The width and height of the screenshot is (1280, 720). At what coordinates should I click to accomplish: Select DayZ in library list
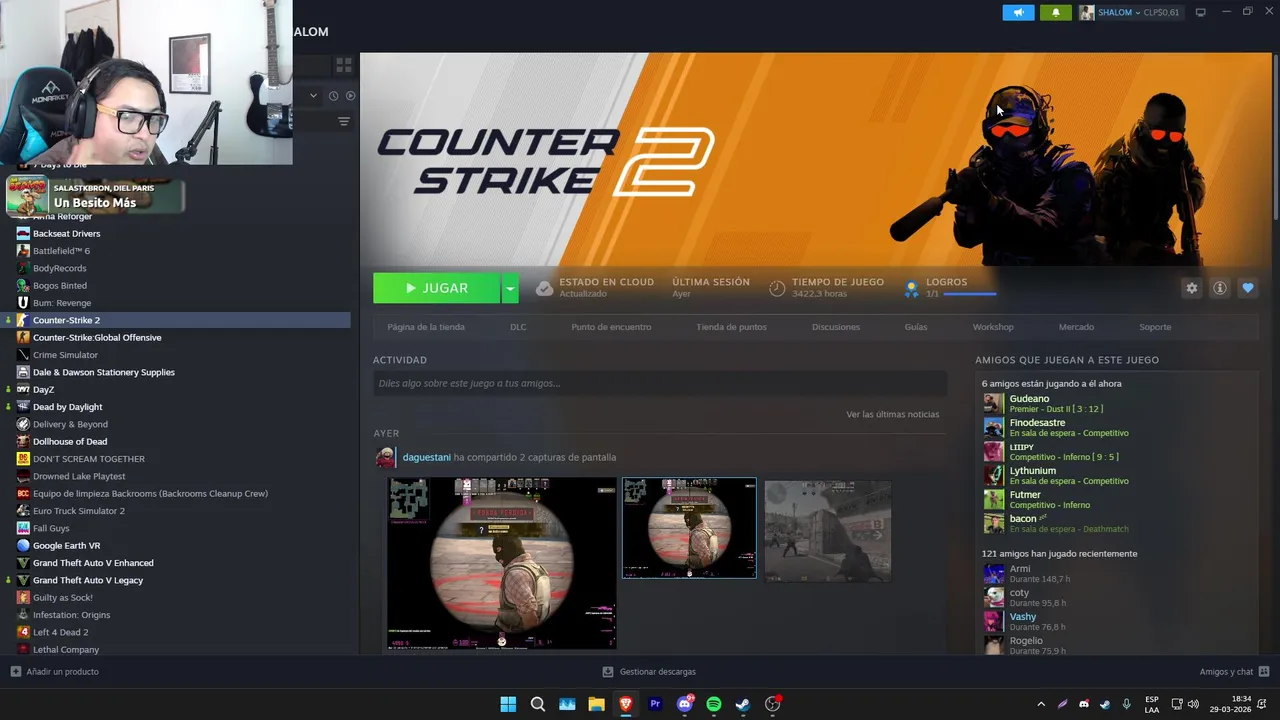43,389
